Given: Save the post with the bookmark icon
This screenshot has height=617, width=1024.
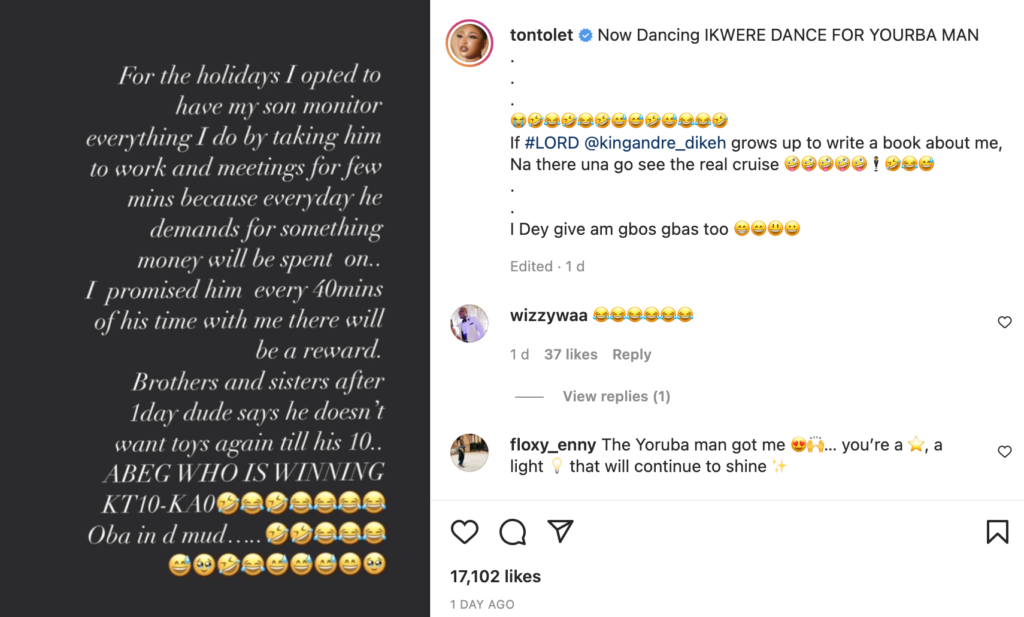Looking at the screenshot, I should pos(997,532).
